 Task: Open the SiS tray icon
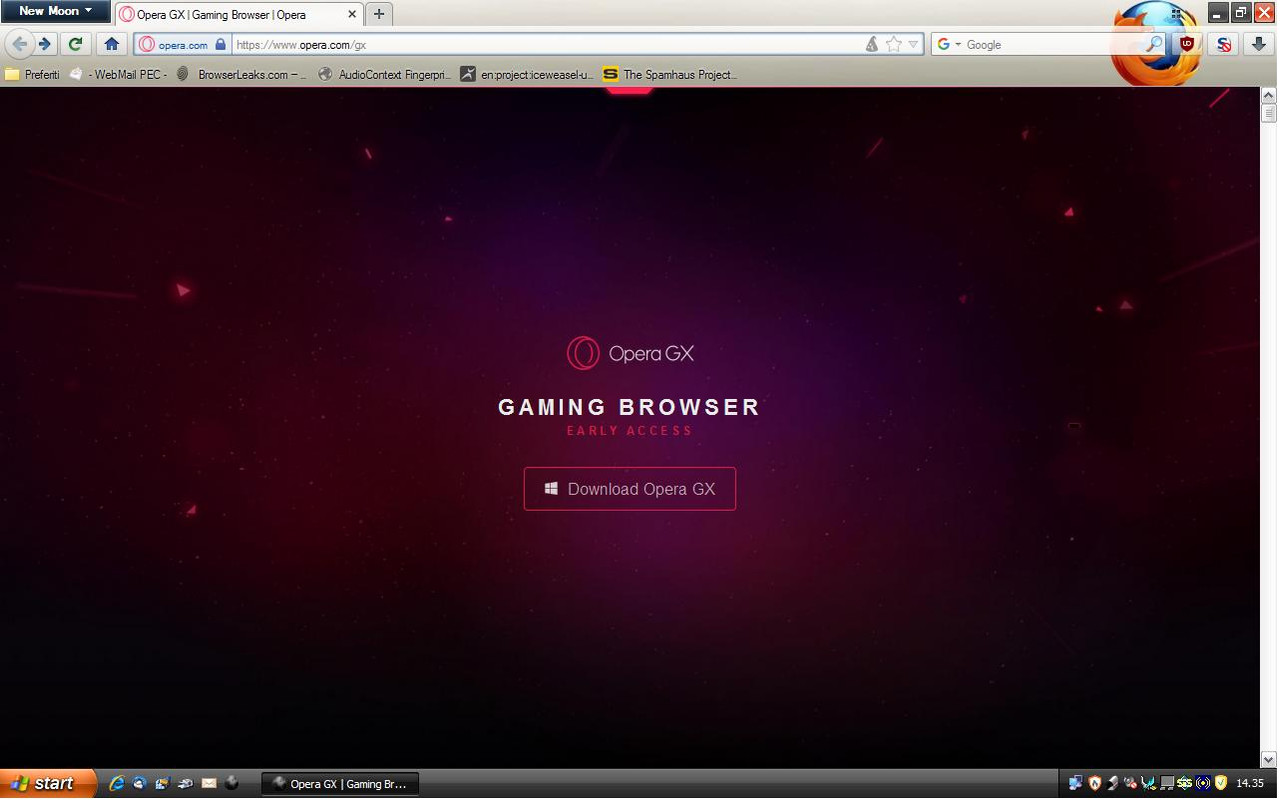(x=1185, y=783)
